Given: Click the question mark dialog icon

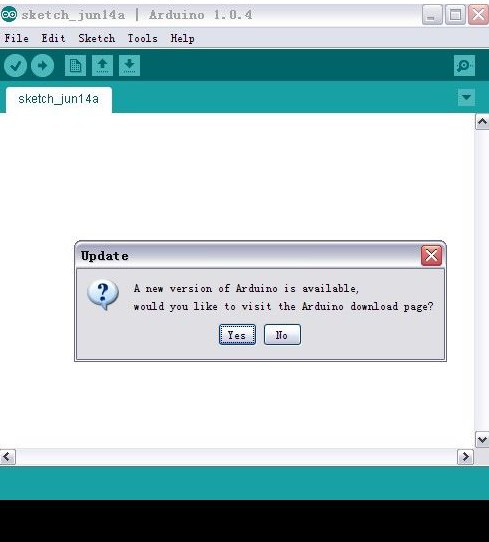Looking at the screenshot, I should pyautogui.click(x=103, y=295).
